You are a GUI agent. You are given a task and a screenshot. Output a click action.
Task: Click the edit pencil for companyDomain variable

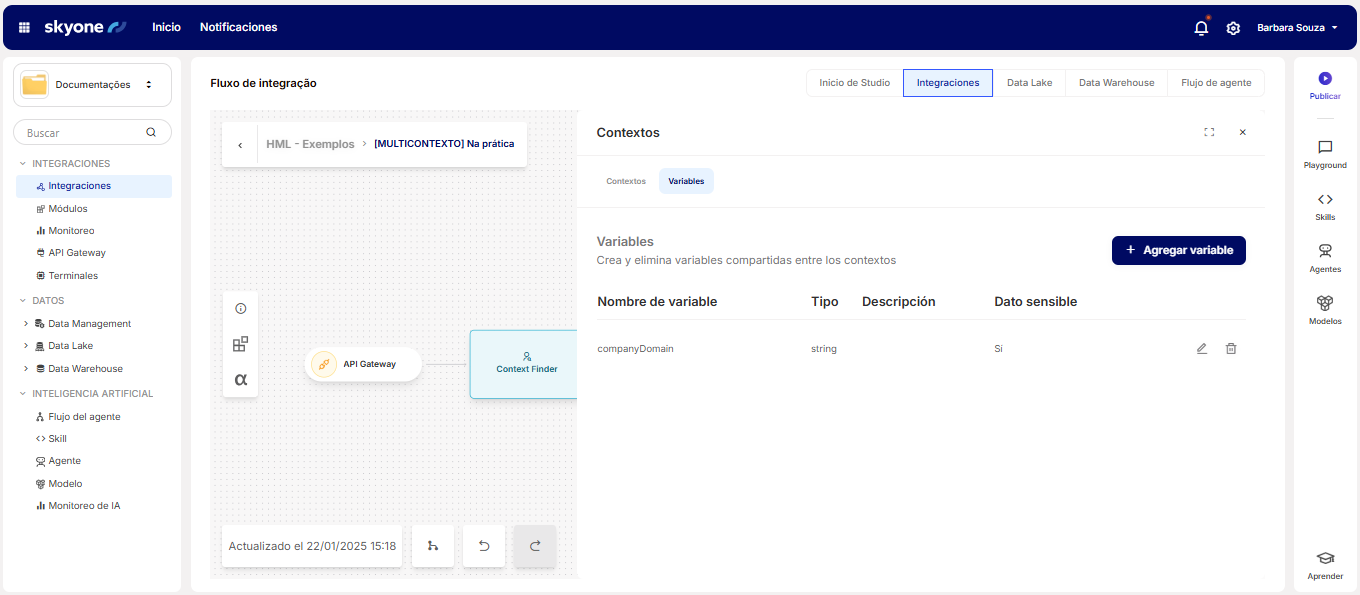[1202, 349]
